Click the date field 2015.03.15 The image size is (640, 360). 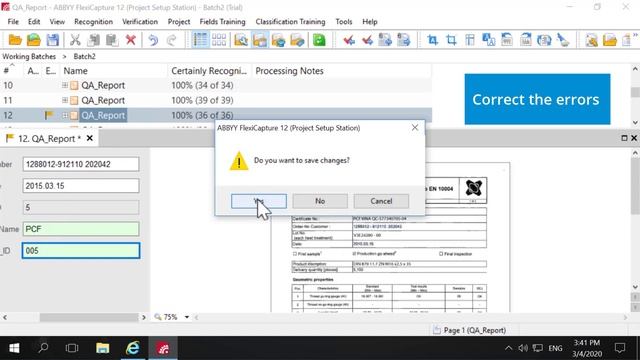(x=81, y=186)
